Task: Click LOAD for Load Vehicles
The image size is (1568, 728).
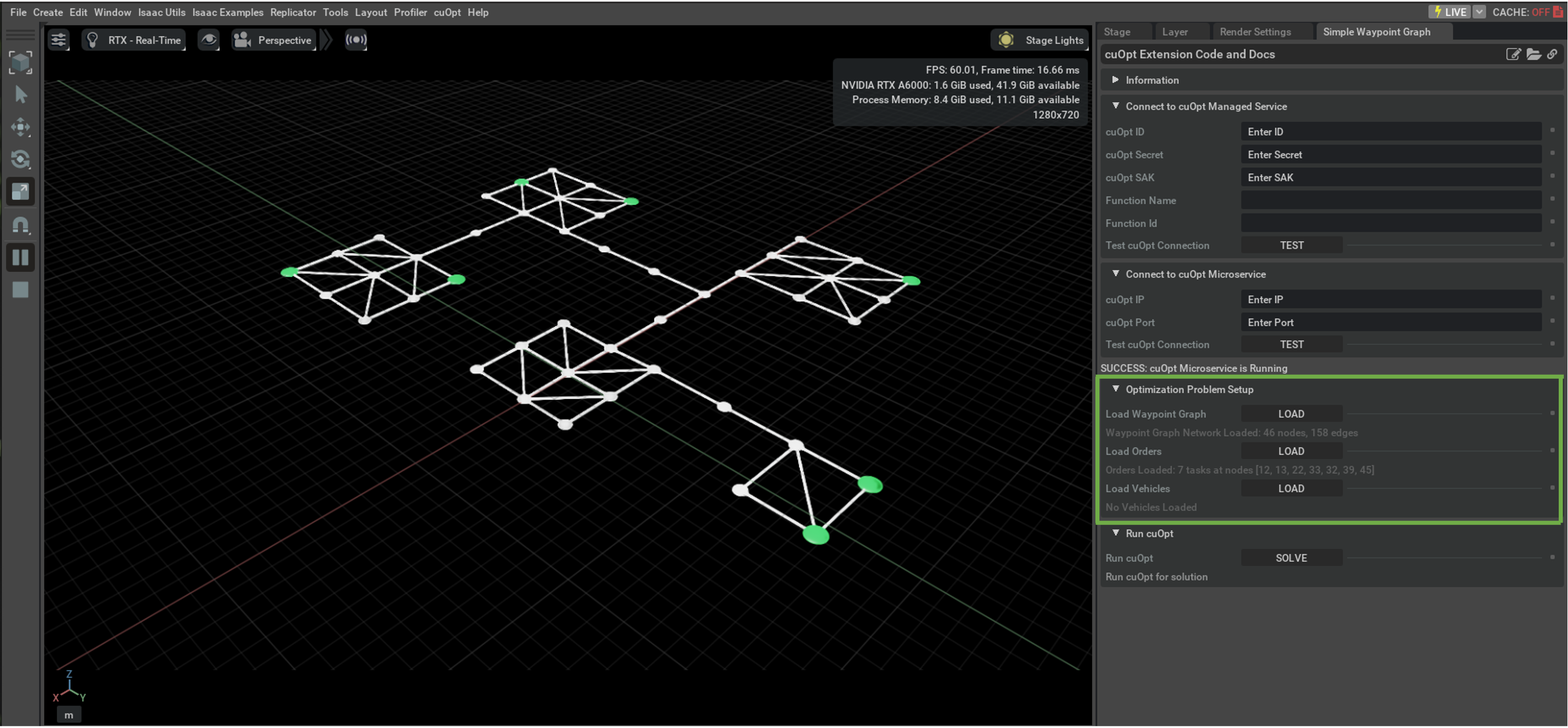Action: [1291, 489]
